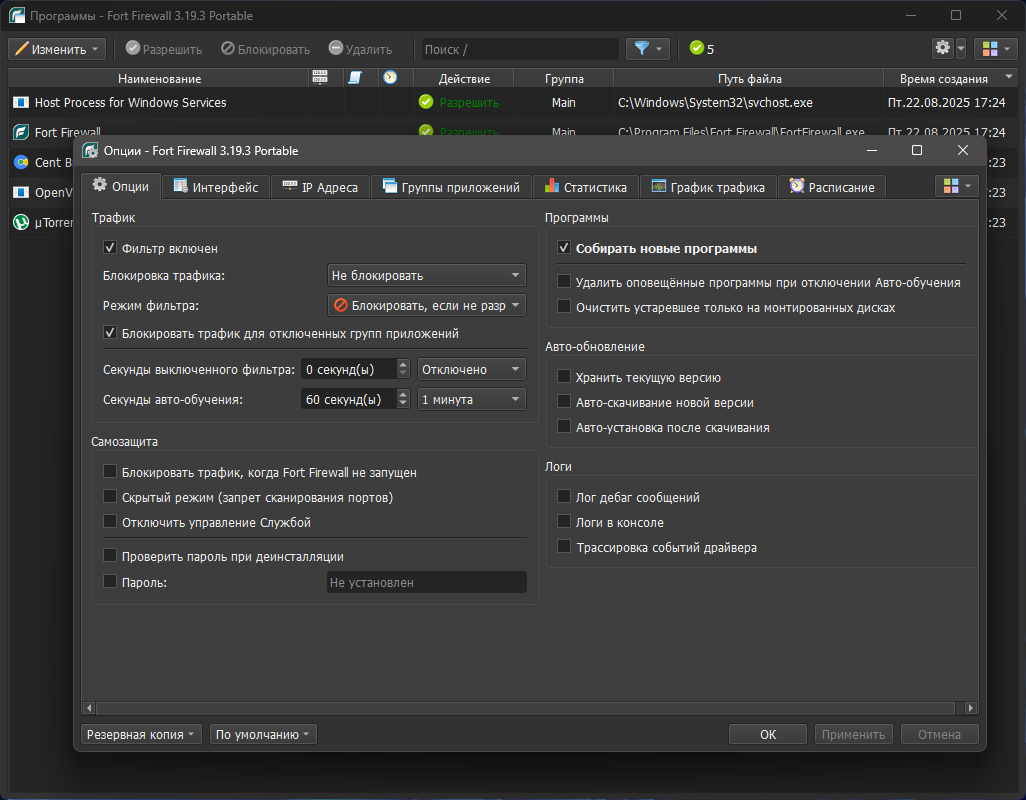Screen dimensions: 1026x800
Task: Open Режим фильтра dropdown
Action: tap(427, 305)
